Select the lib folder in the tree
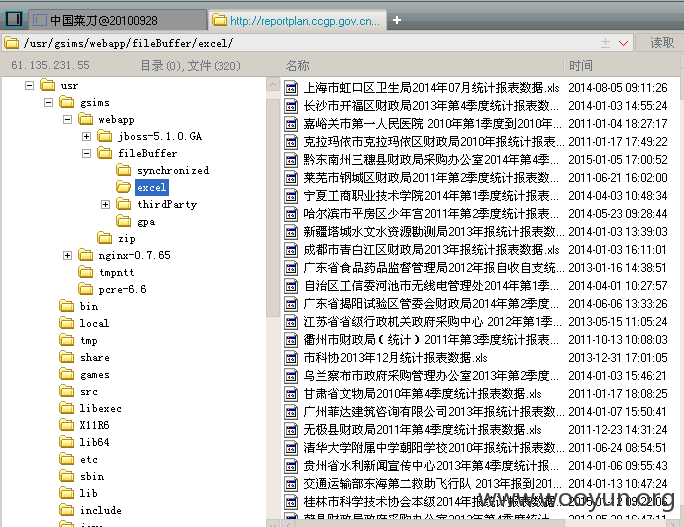 coord(88,493)
